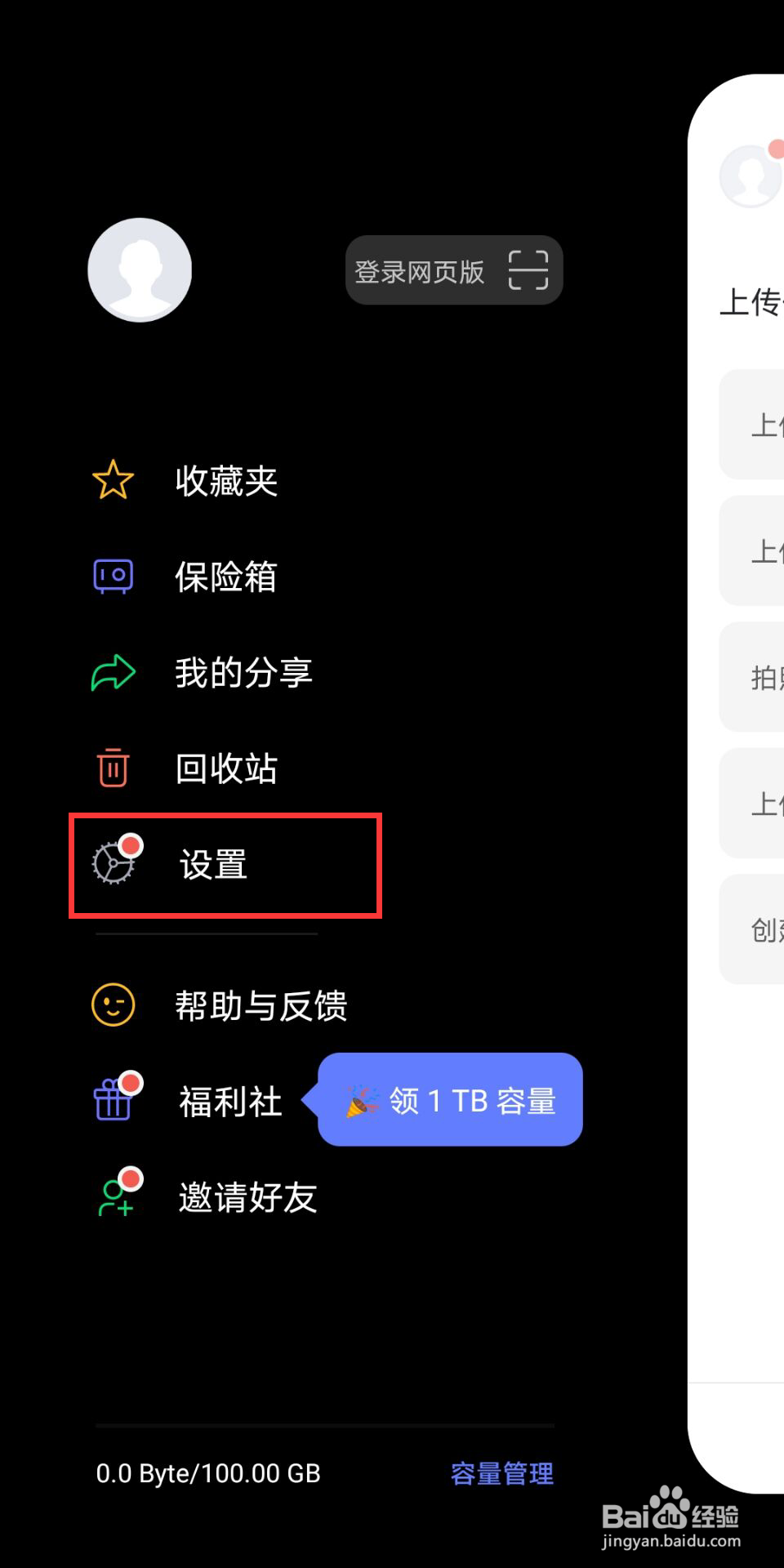Viewport: 784px width, 1568px height.
Task: Tap the 我的分享 share arrow icon
Action: point(113,672)
